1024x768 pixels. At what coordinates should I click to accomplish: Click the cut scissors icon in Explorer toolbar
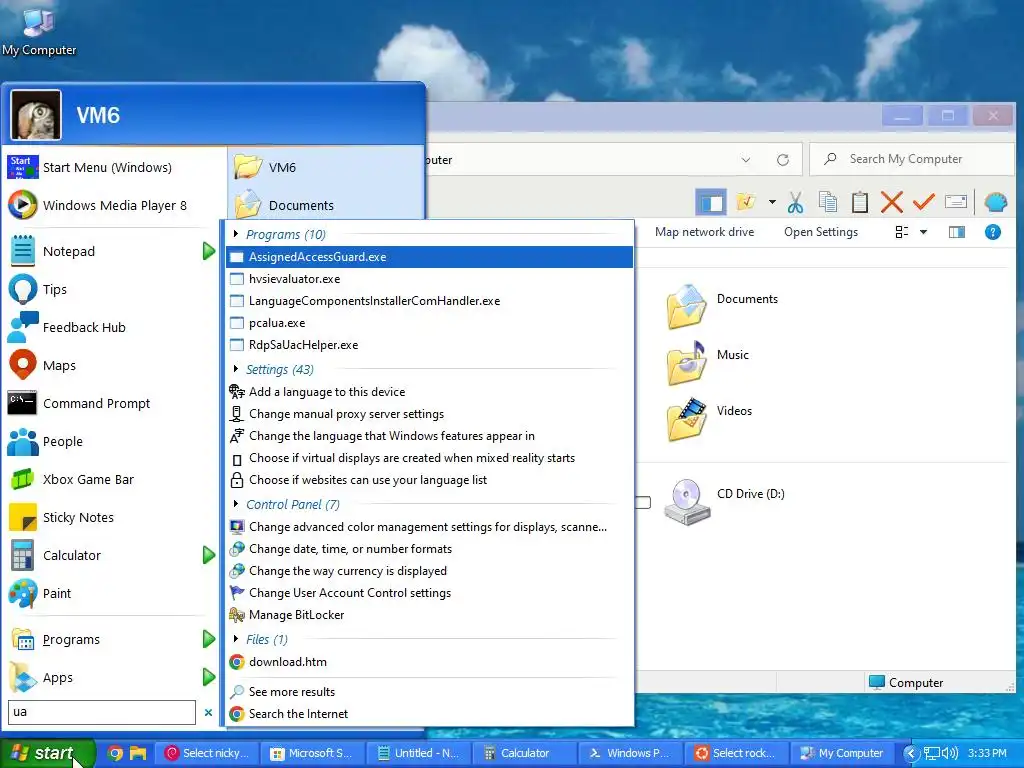(x=795, y=202)
